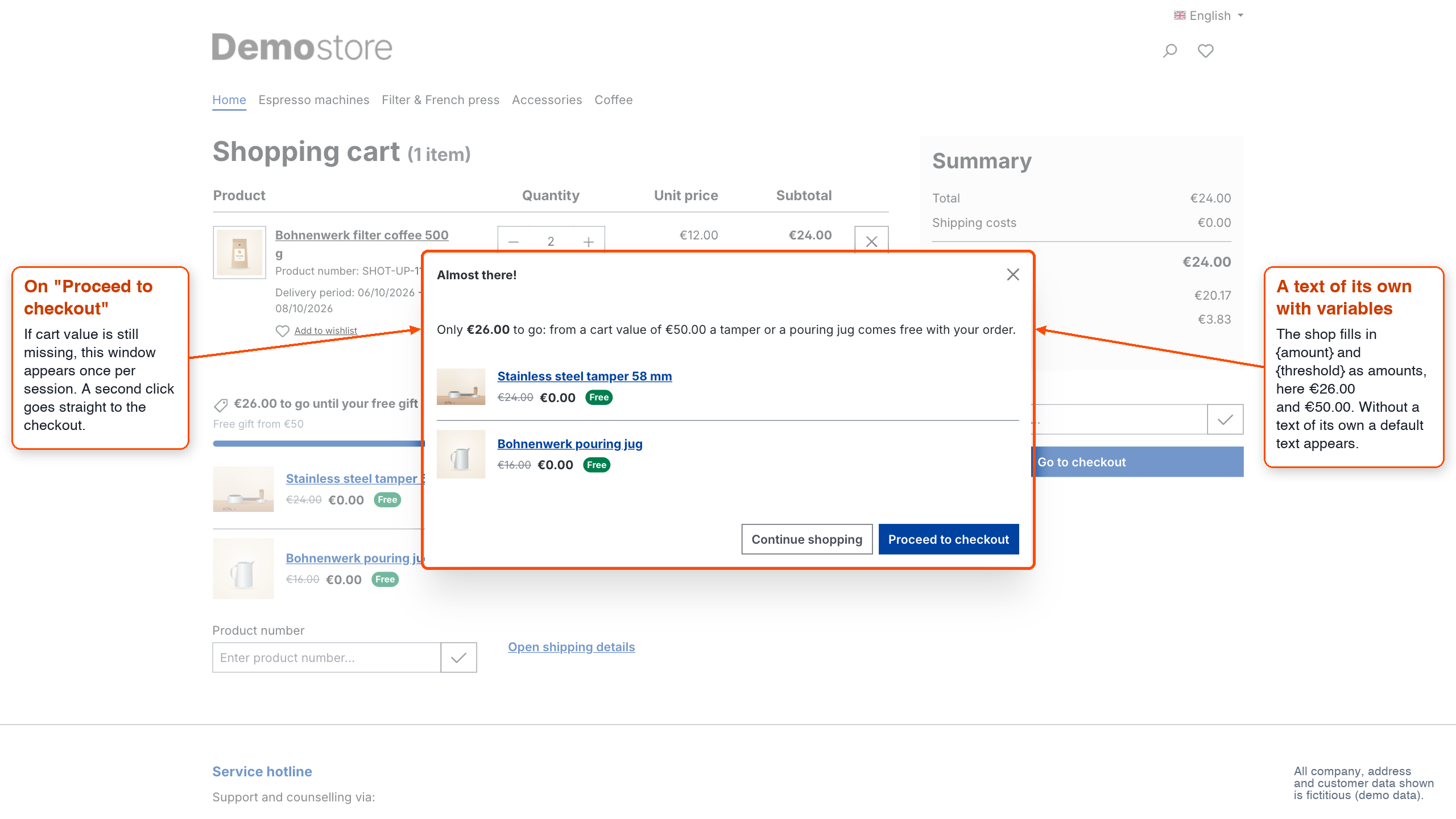
Task: Click the pouring jug thumbnail in cart list
Action: click(243, 569)
